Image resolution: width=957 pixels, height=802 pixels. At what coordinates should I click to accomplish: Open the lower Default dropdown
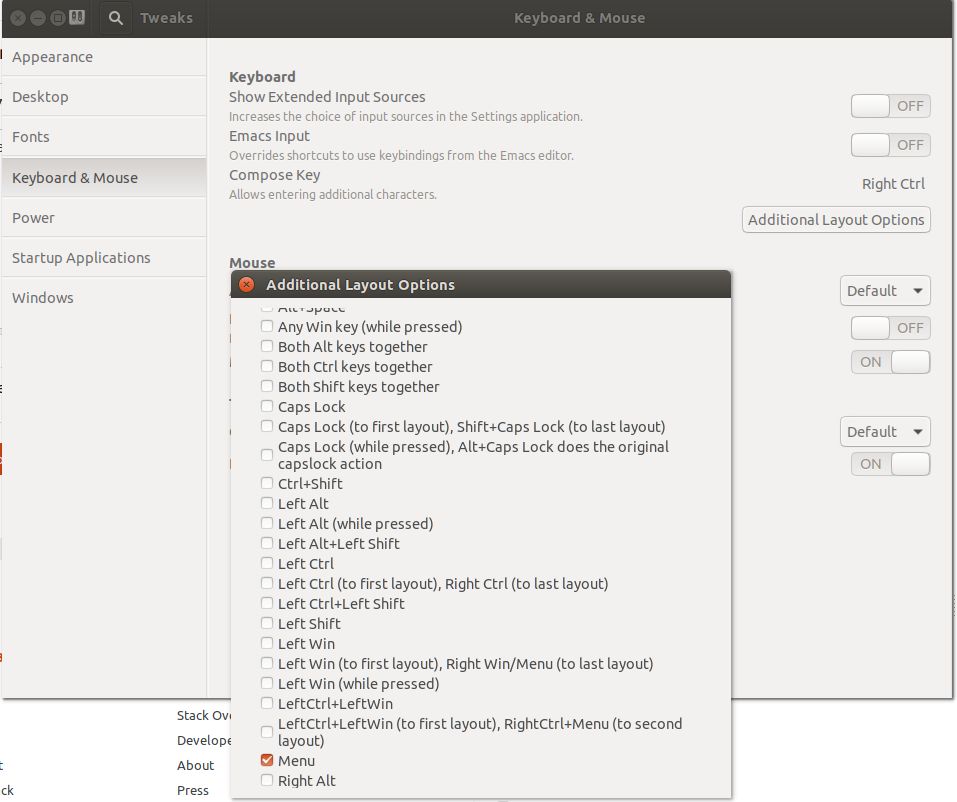[x=885, y=432]
